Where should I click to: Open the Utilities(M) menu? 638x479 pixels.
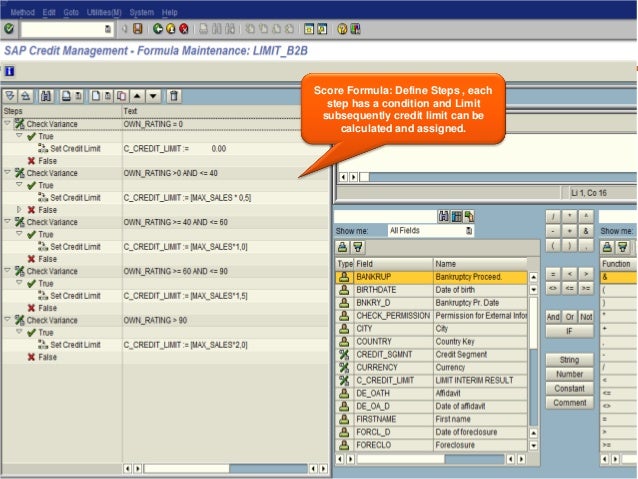coord(104,13)
